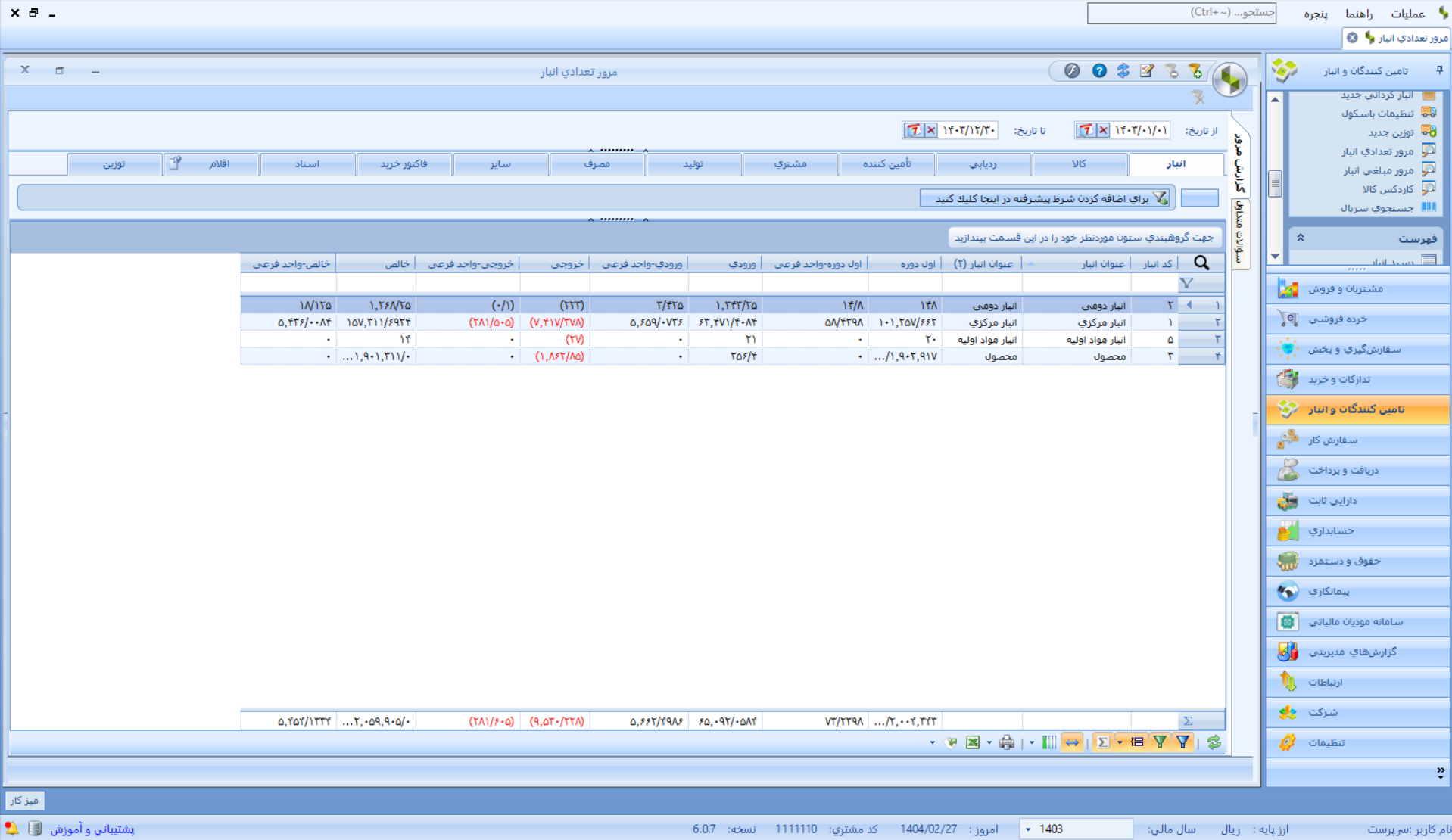This screenshot has height=840, width=1452.
Task: Open the پشتیبانی و آموزش link in the status bar
Action: [x=92, y=829]
